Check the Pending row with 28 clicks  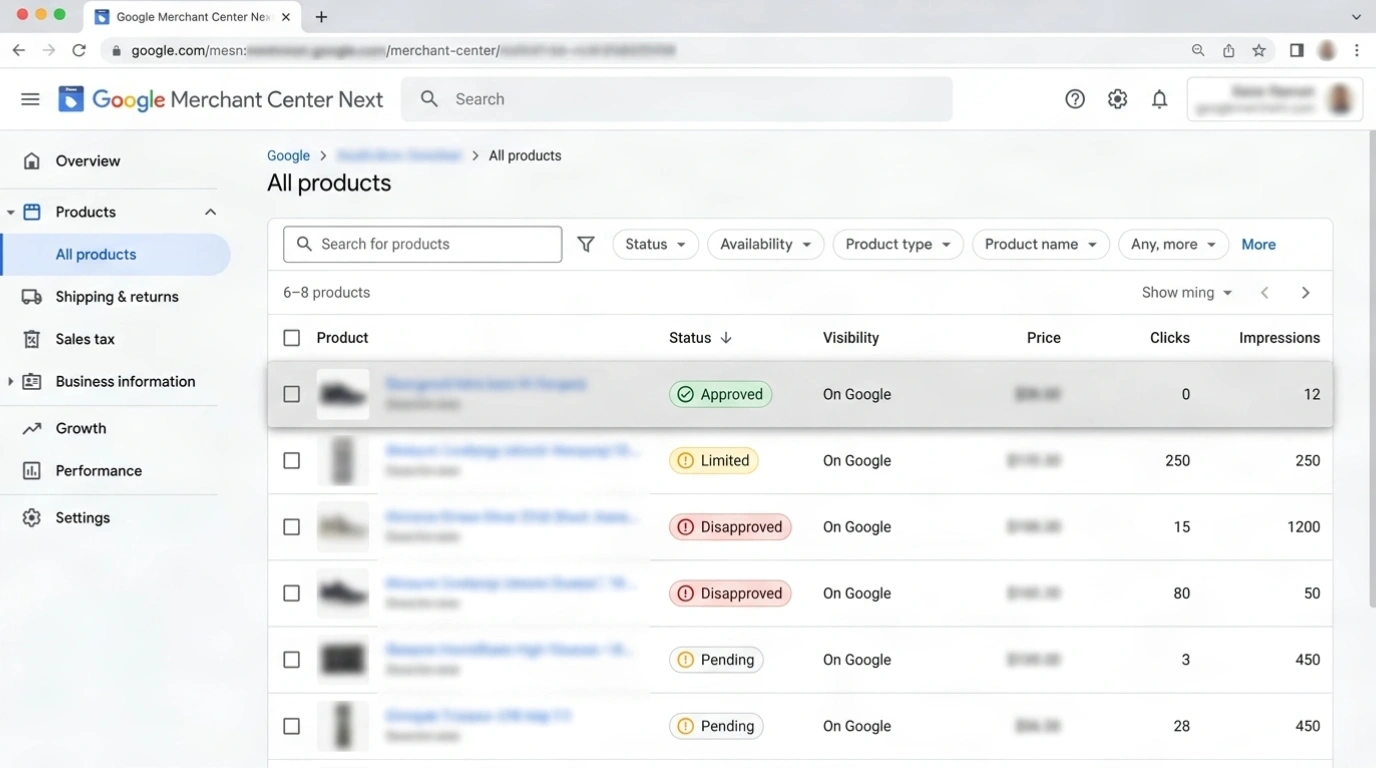click(291, 726)
